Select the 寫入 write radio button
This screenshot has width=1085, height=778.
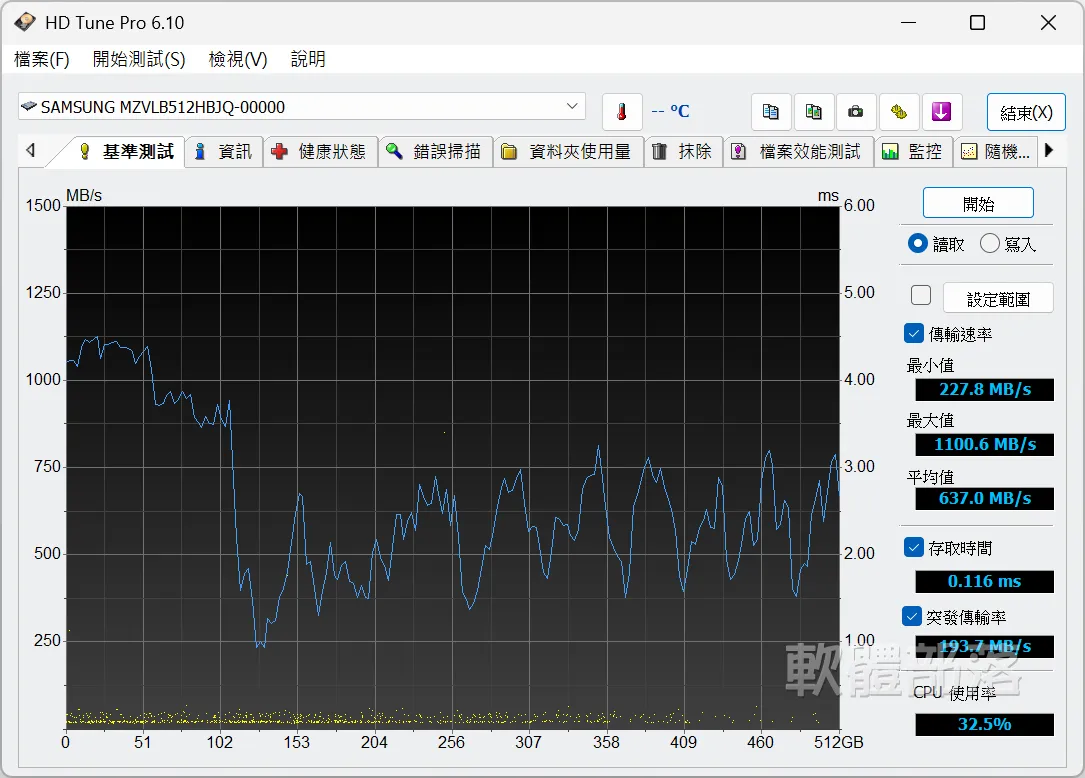point(990,244)
